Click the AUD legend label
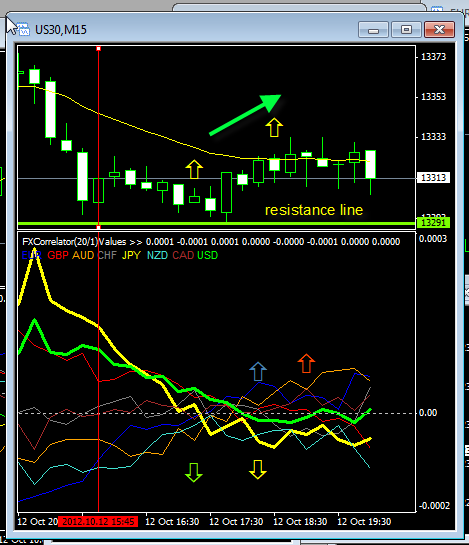This screenshot has height=545, width=469. pos(83,255)
